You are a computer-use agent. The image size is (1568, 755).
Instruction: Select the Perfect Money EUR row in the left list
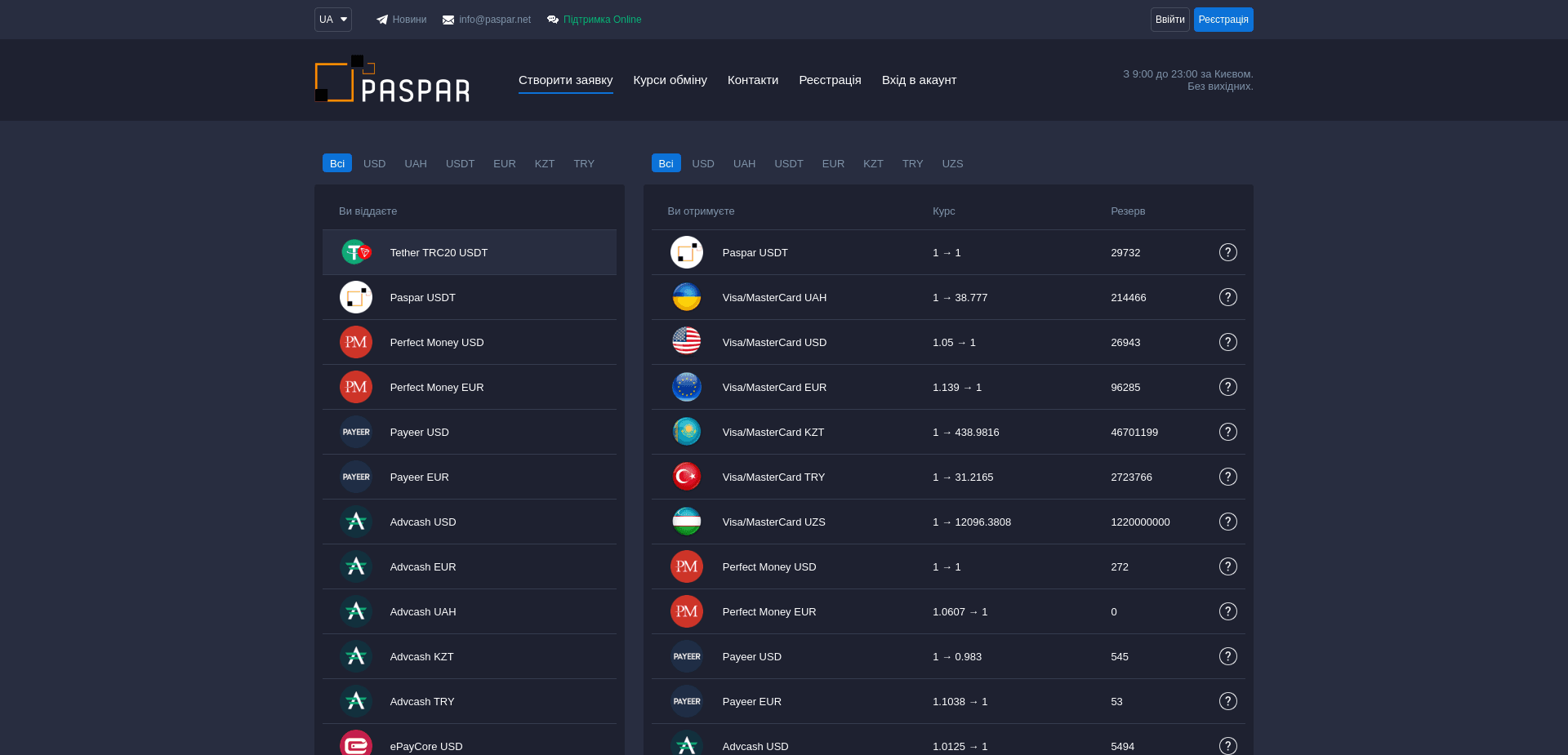click(470, 387)
